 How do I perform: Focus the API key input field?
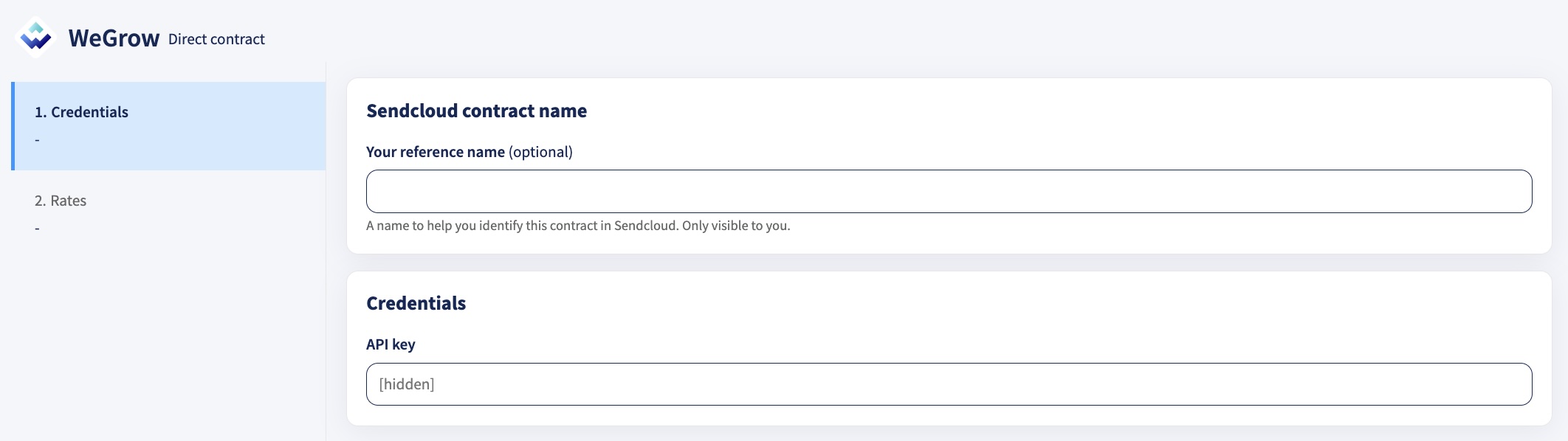pyautogui.click(x=949, y=384)
